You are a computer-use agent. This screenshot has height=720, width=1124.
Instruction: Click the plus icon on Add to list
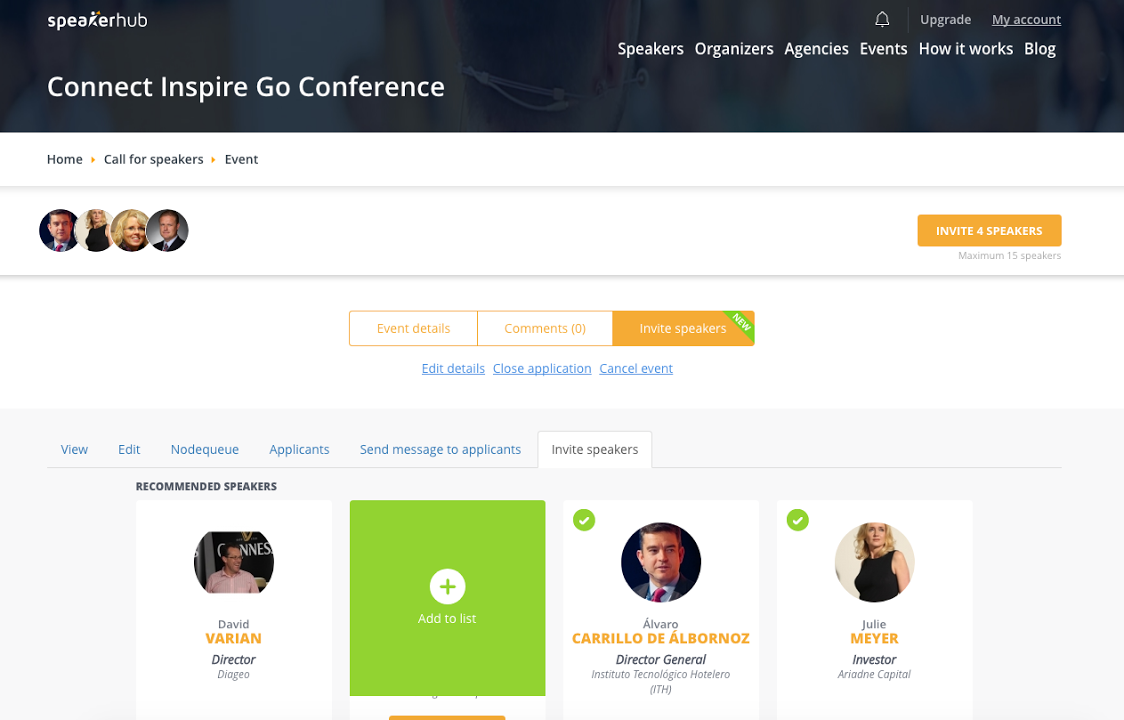[x=447, y=587]
